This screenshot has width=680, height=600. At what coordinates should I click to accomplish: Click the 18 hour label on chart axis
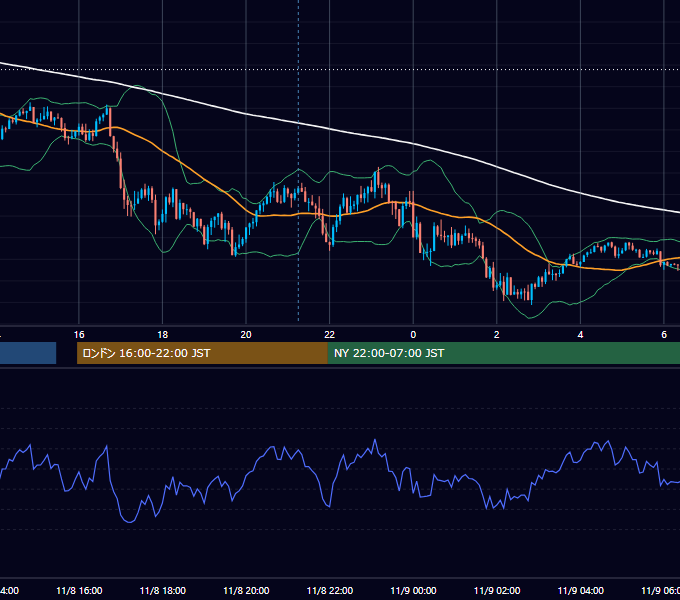coord(163,335)
